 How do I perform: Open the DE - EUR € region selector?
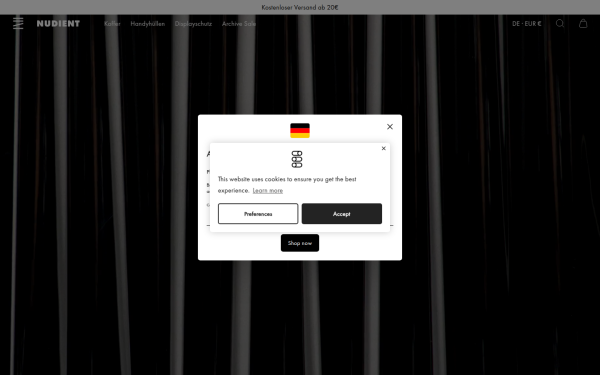527,24
